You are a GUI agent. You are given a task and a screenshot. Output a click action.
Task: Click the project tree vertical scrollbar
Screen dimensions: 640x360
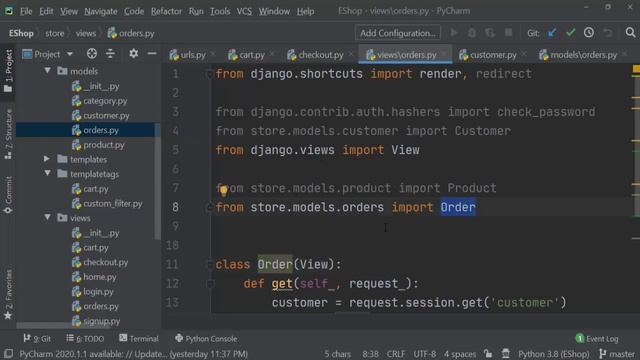tap(158, 182)
